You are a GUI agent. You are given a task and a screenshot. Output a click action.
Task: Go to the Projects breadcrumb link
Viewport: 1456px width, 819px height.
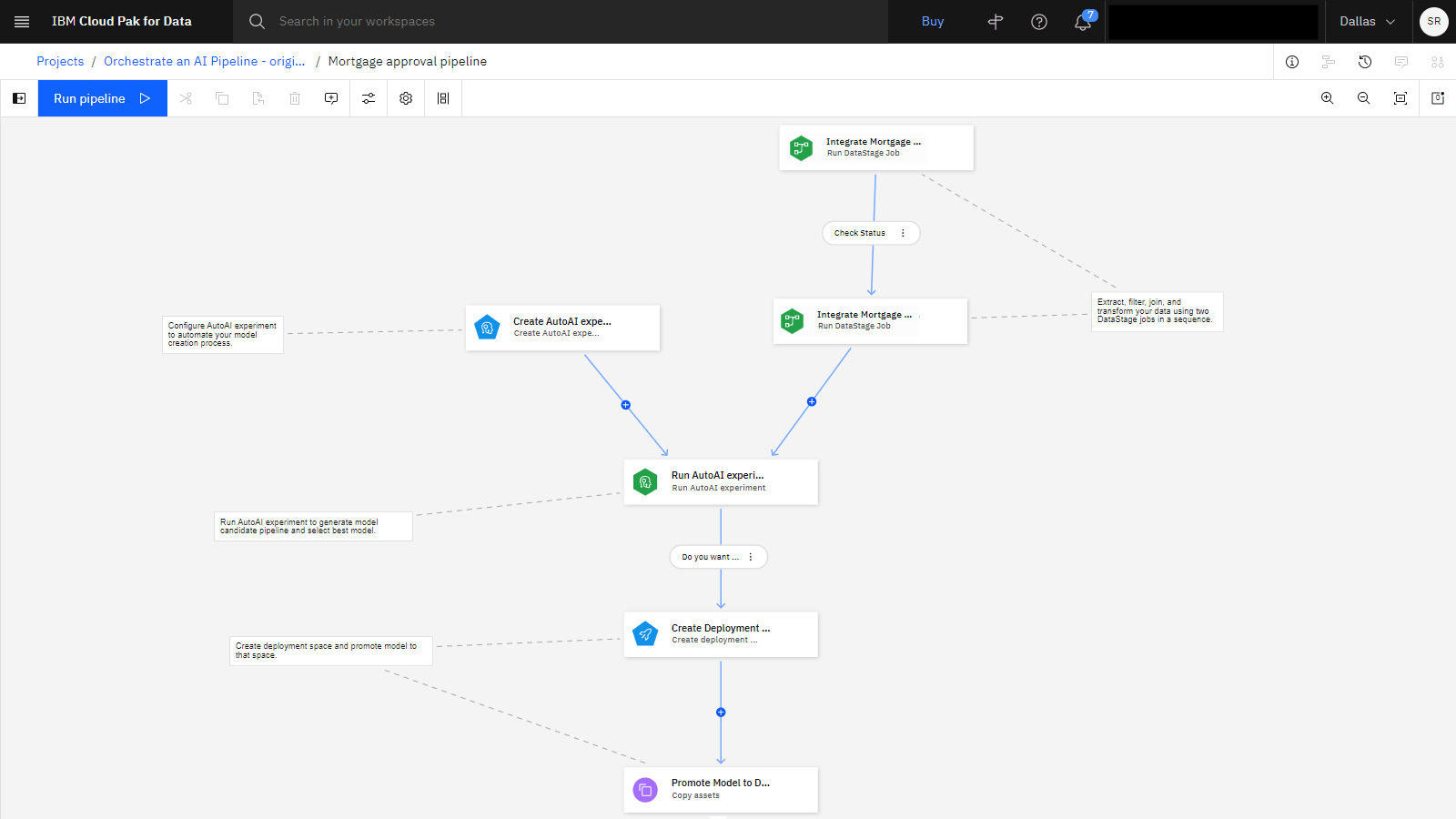(60, 61)
